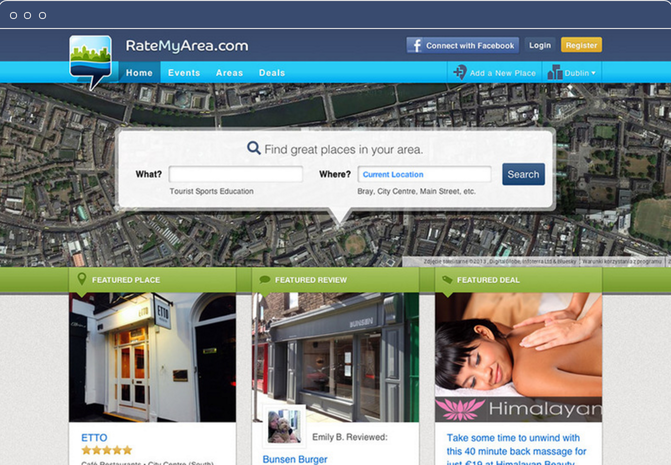Click Emily B. reviewer avatar
This screenshot has width=671, height=465.
284,426
